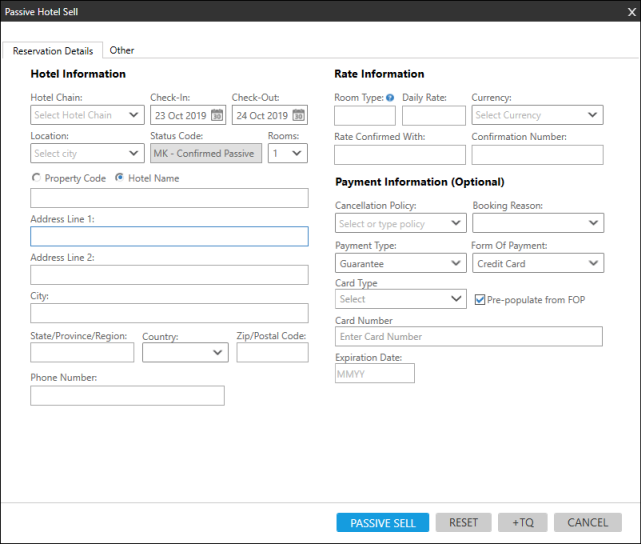Select the Hotel Name radio button

tap(120, 177)
